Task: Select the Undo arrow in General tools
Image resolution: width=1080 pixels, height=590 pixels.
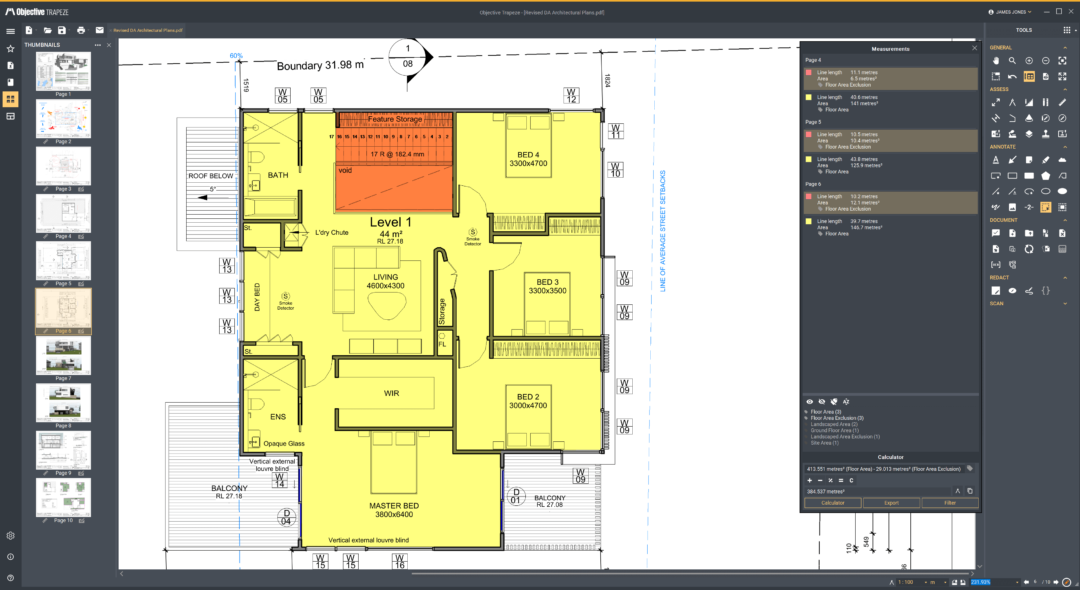Action: click(1012, 76)
